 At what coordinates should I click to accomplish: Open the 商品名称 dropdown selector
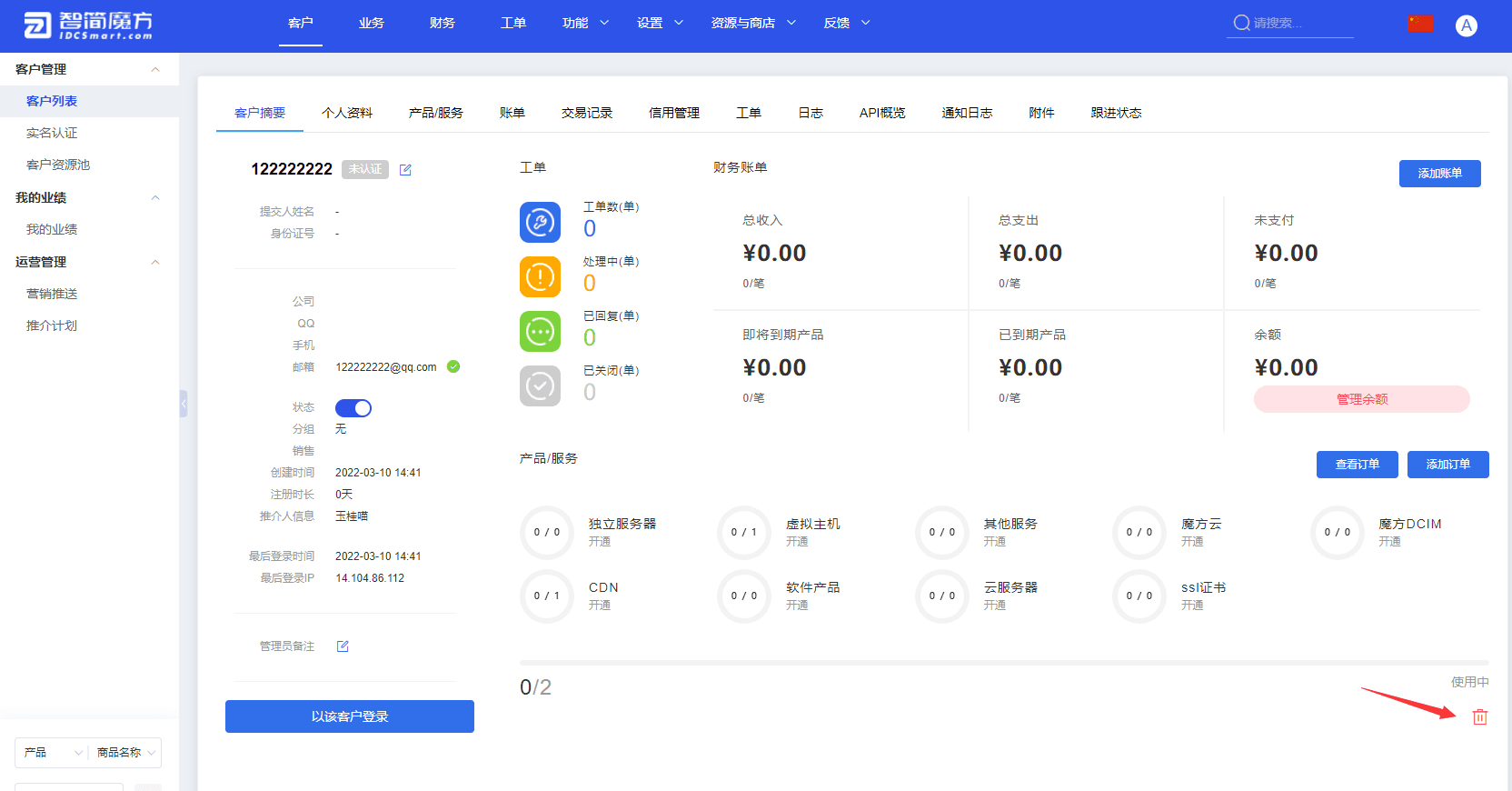click(x=125, y=753)
